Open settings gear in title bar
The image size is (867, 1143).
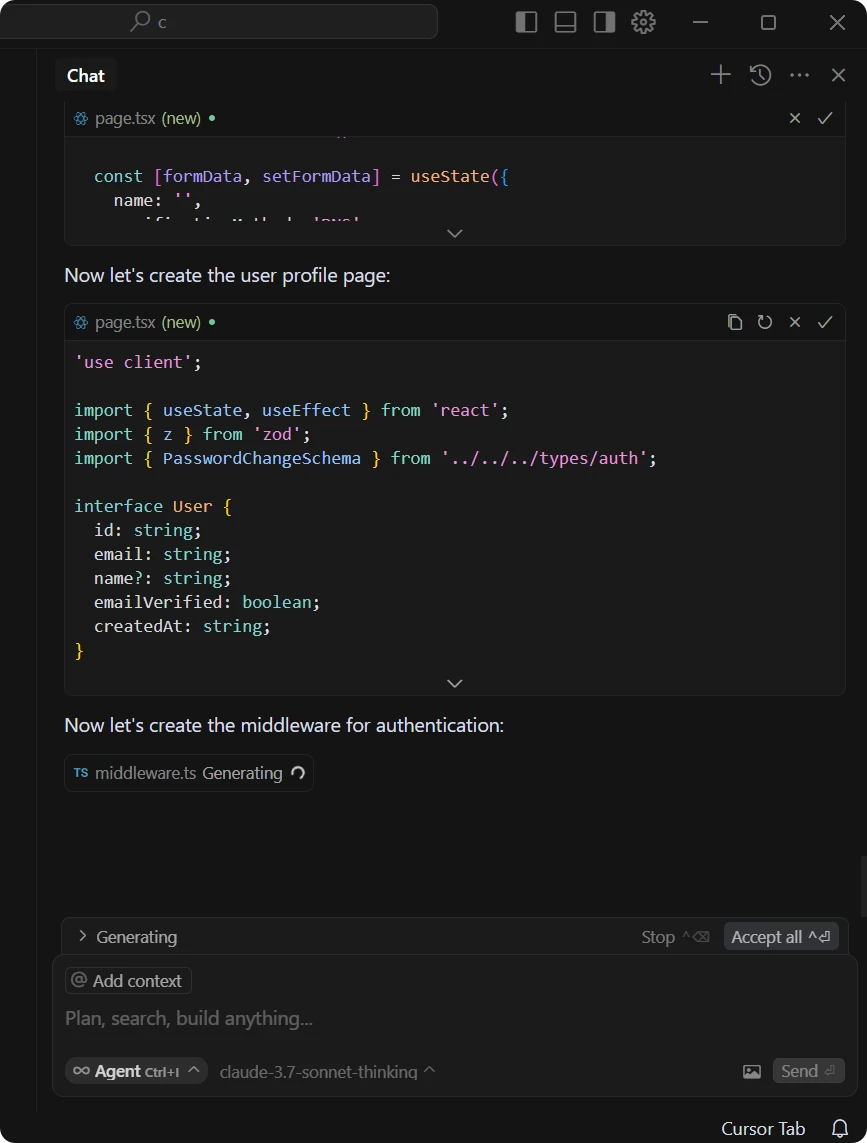(643, 22)
